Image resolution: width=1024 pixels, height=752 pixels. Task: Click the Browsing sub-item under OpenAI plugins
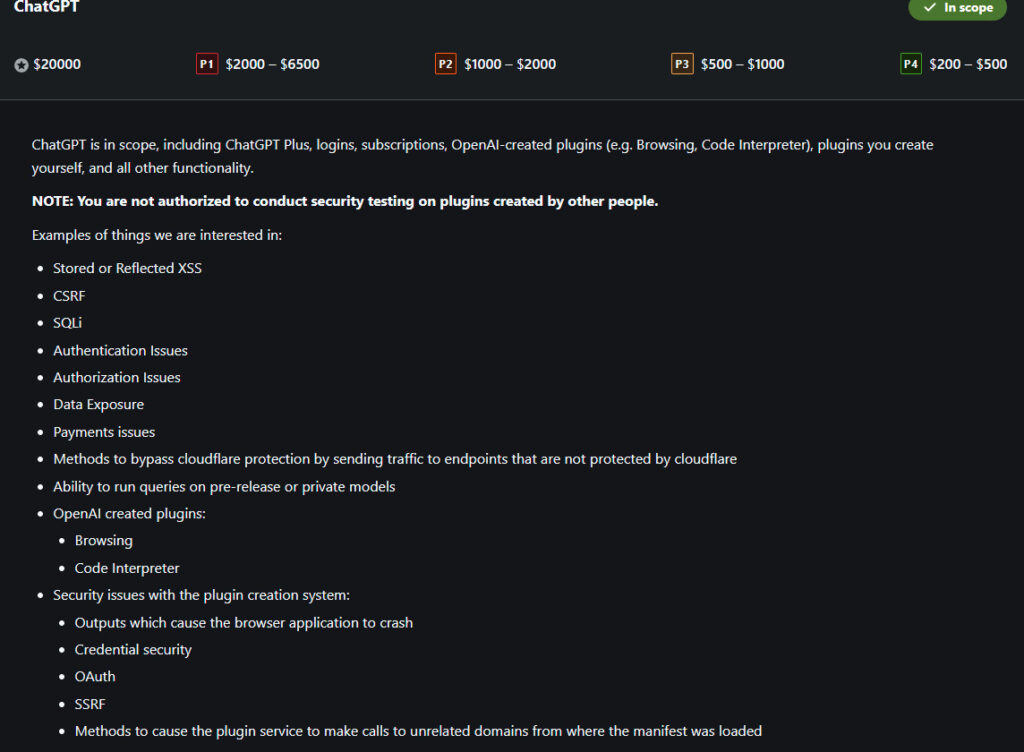(103, 540)
